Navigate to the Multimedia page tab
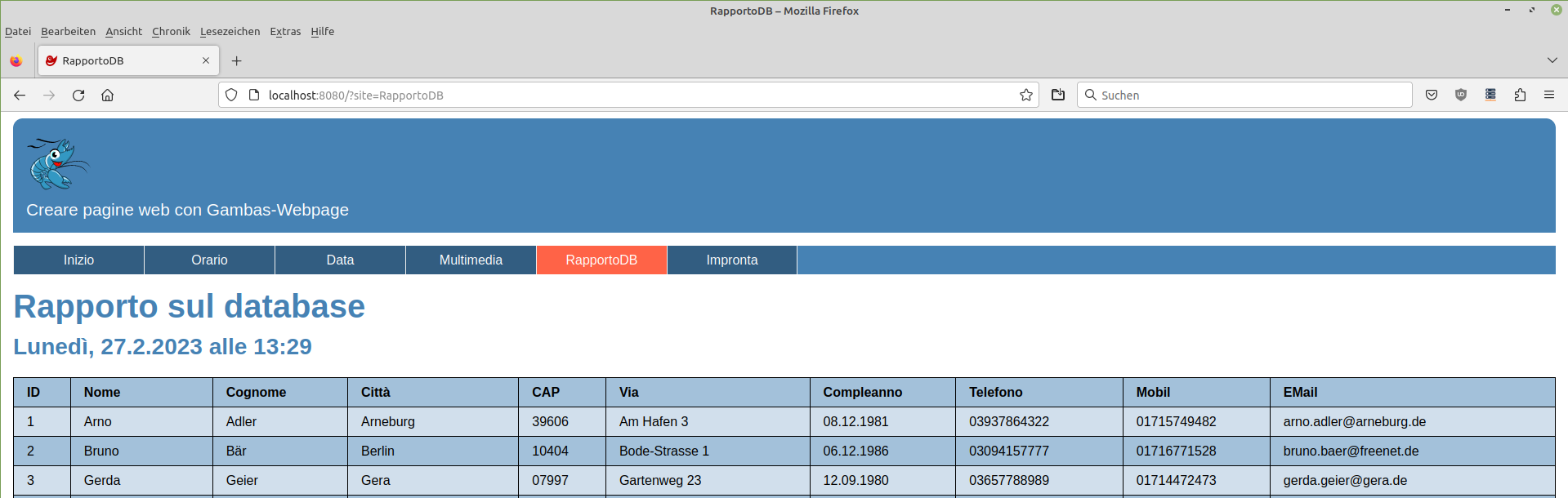 471,260
